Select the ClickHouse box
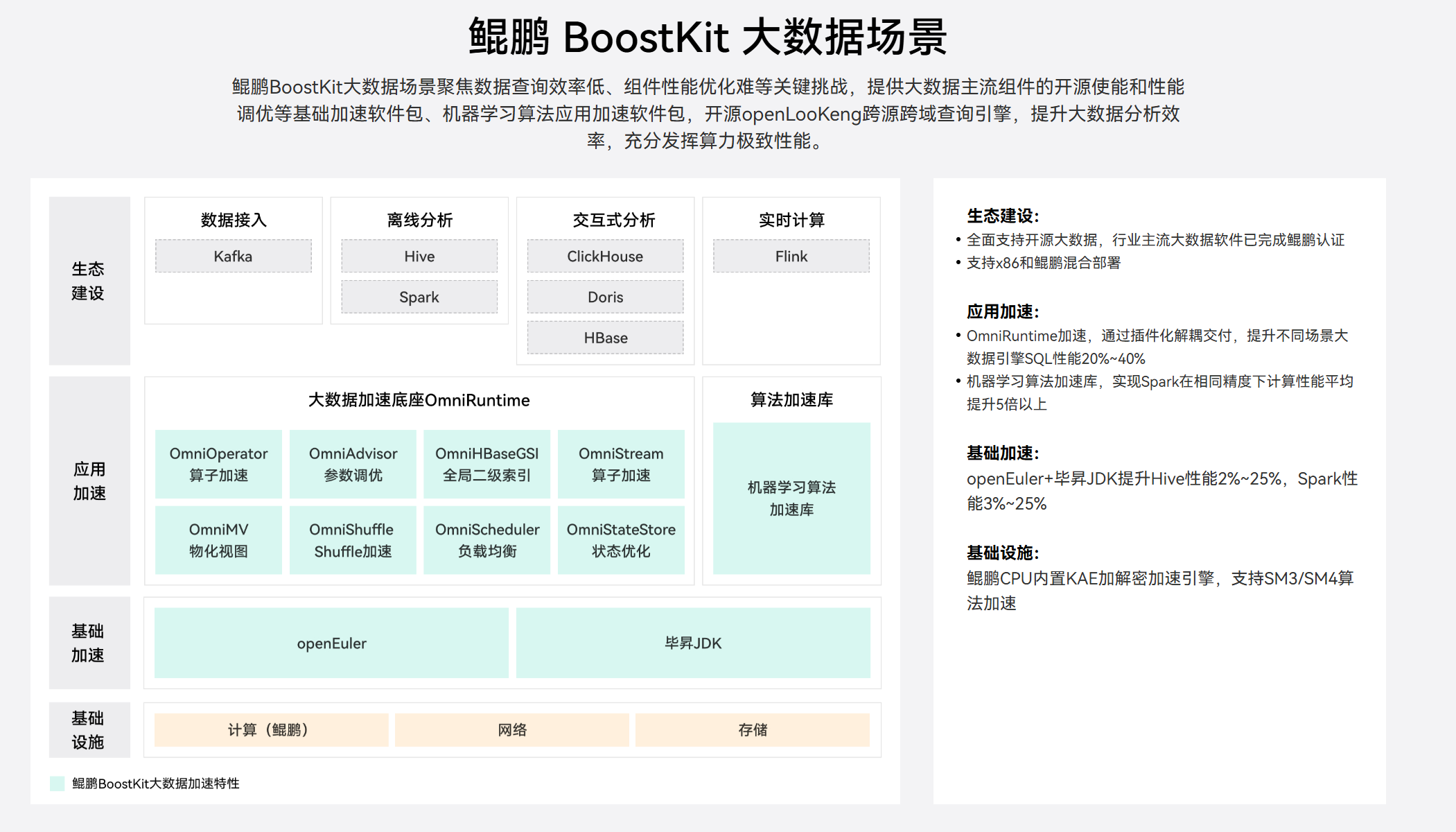This screenshot has height=832, width=1456. click(x=604, y=257)
